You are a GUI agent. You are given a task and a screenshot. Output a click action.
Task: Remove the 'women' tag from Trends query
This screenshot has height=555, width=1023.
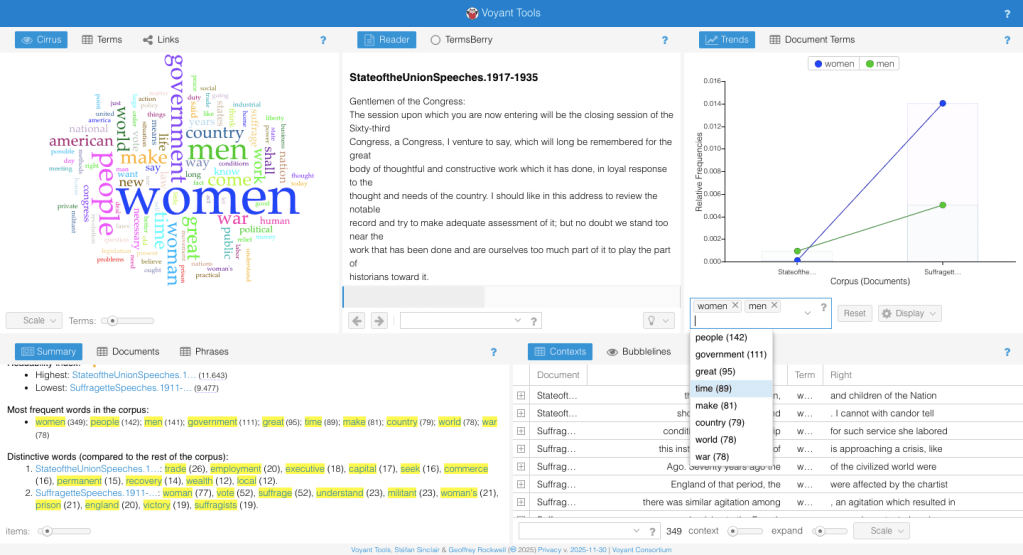[735, 306]
